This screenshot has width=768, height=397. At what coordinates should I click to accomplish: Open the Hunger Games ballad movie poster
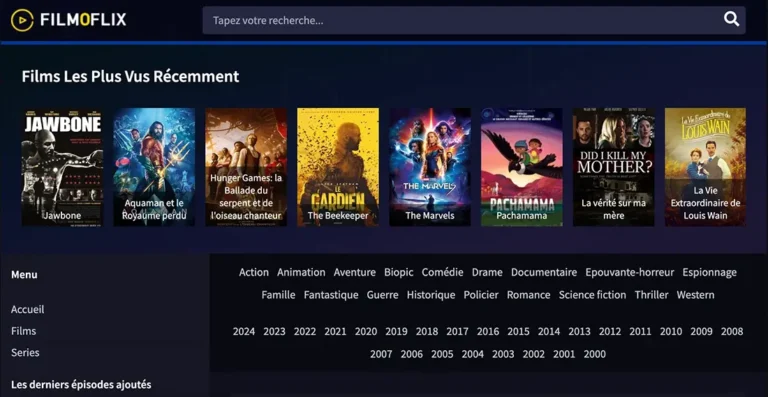point(246,167)
